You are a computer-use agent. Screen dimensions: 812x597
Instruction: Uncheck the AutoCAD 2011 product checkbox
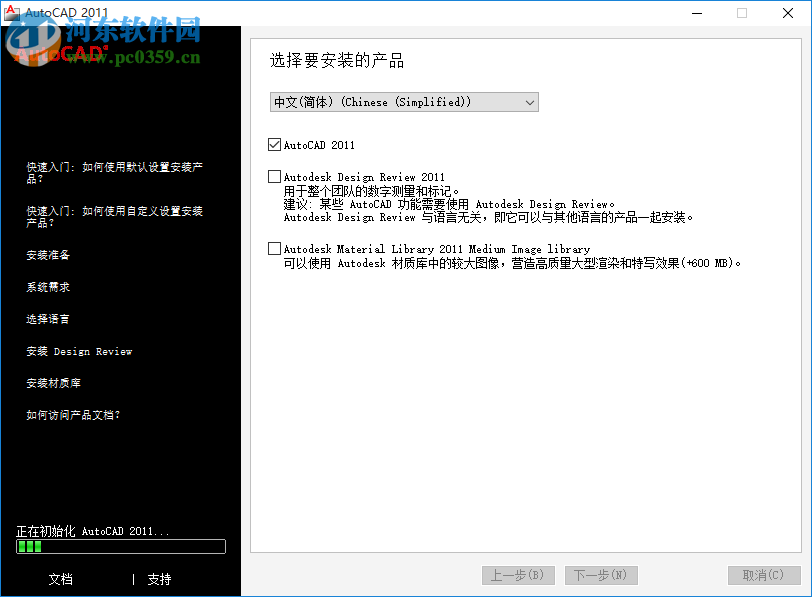(x=274, y=144)
